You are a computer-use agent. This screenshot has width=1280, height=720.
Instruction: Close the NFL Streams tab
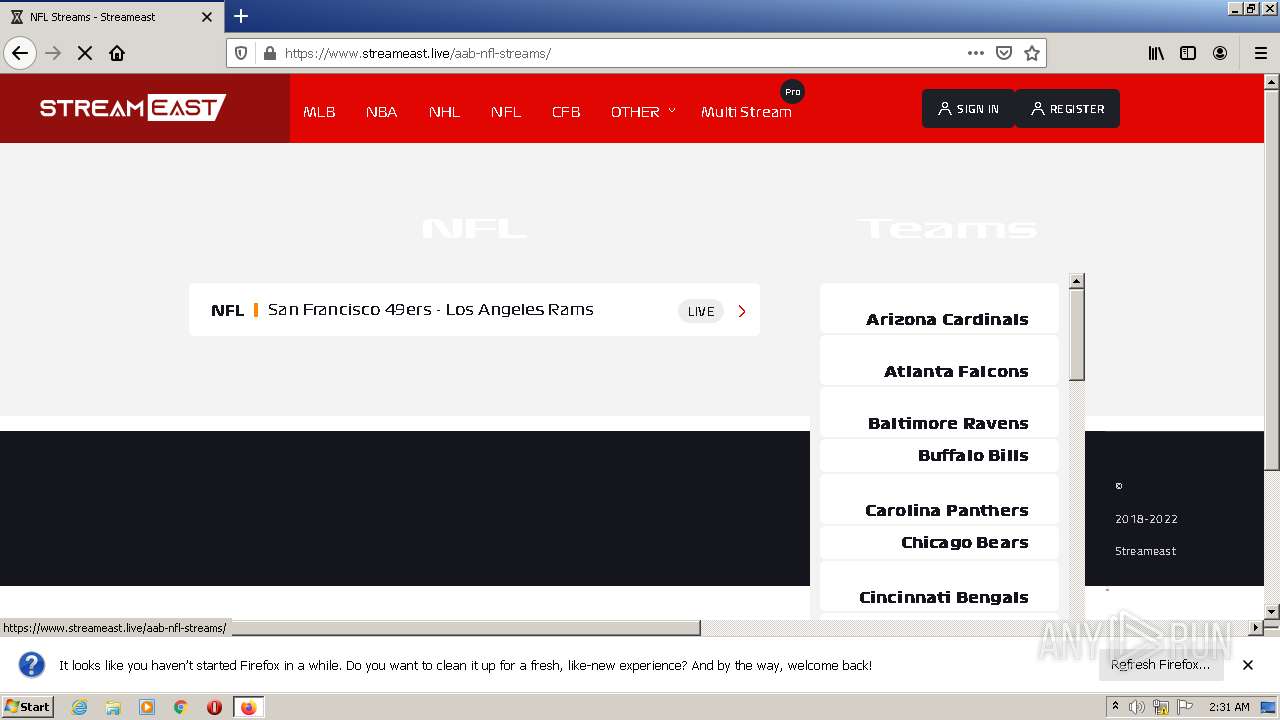click(x=207, y=17)
